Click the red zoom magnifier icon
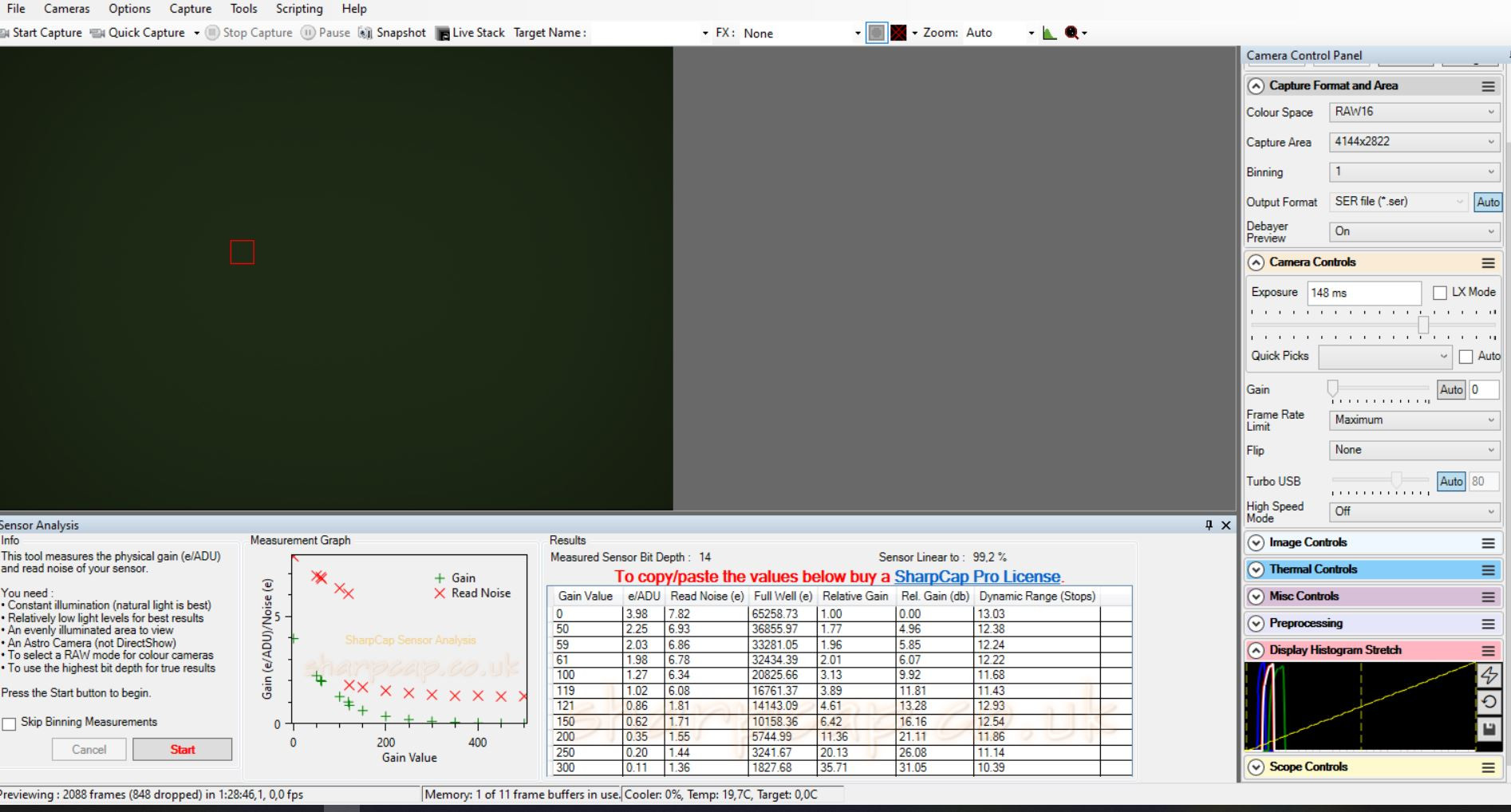The height and width of the screenshot is (812, 1511). point(1071,33)
